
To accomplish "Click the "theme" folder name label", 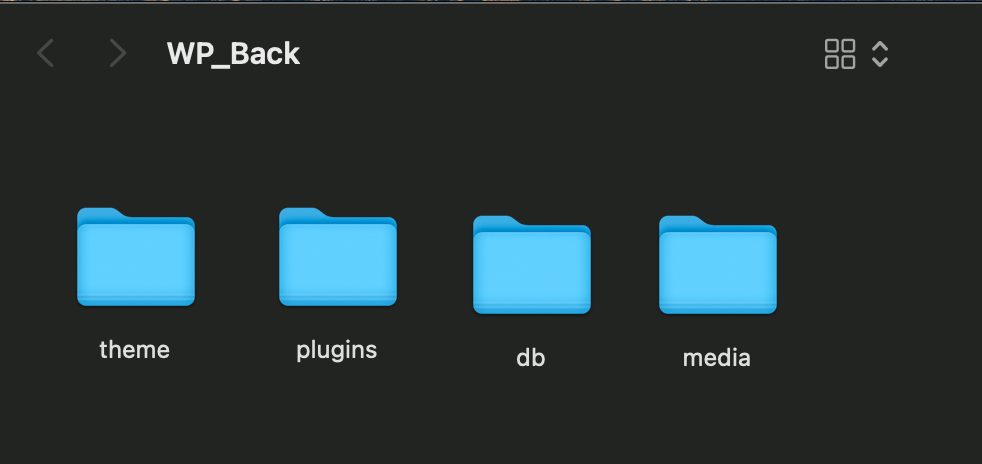I will tap(135, 349).
